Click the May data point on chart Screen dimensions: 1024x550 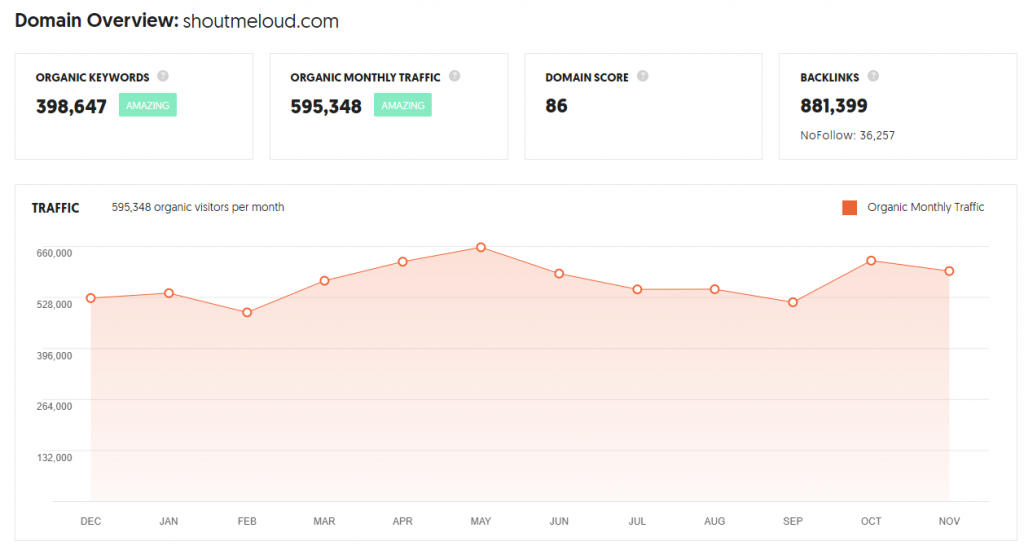pos(481,247)
